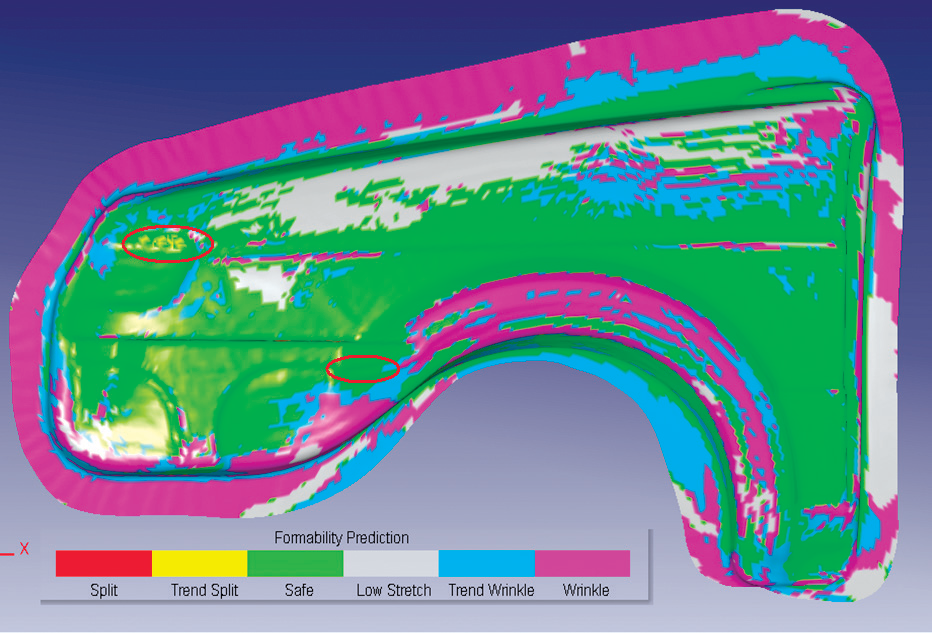
Task: Select the blue Trend Wrinkle legend swatch
Action: [x=487, y=563]
